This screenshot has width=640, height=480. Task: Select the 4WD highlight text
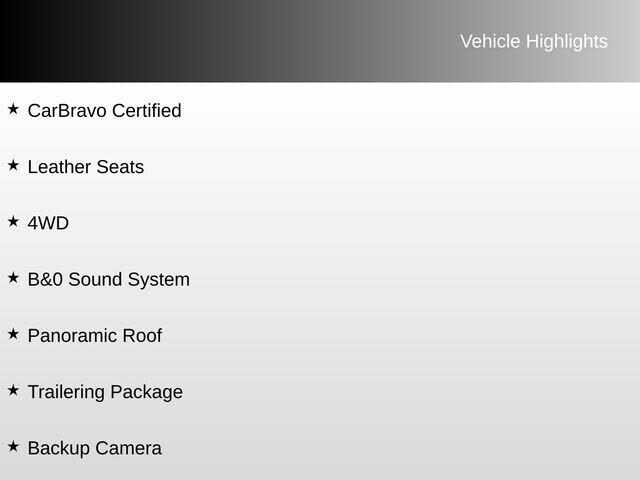(x=48, y=223)
